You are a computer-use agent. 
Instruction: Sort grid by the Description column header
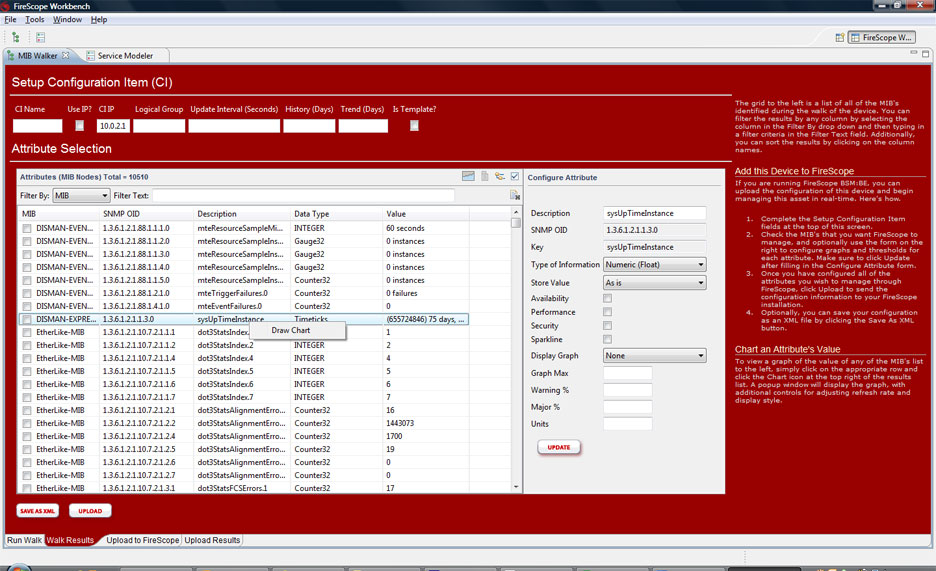point(243,214)
